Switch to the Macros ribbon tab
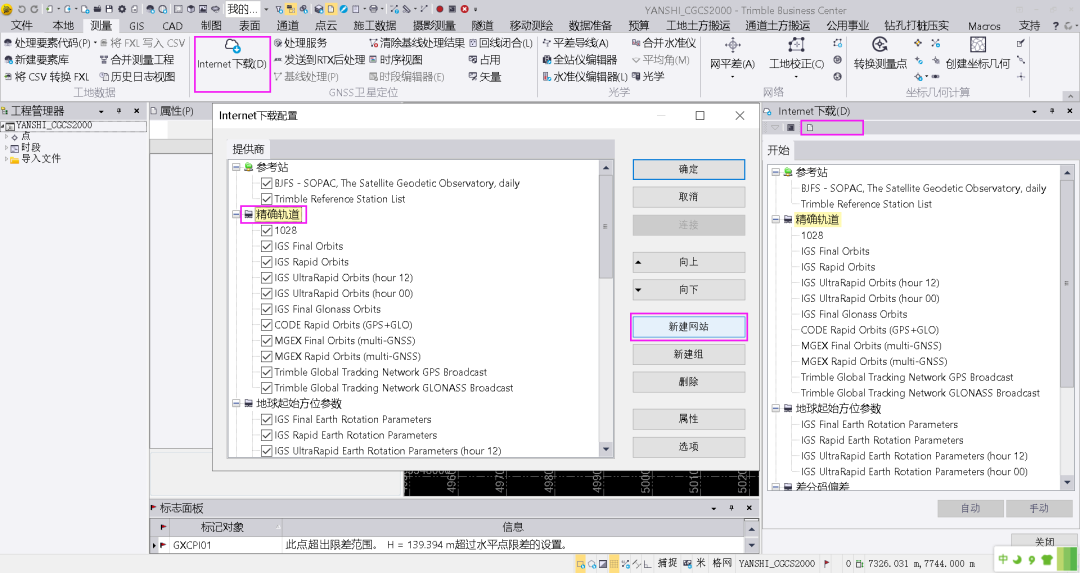Viewport: 1080px width, 573px height. pyautogui.click(x=984, y=25)
